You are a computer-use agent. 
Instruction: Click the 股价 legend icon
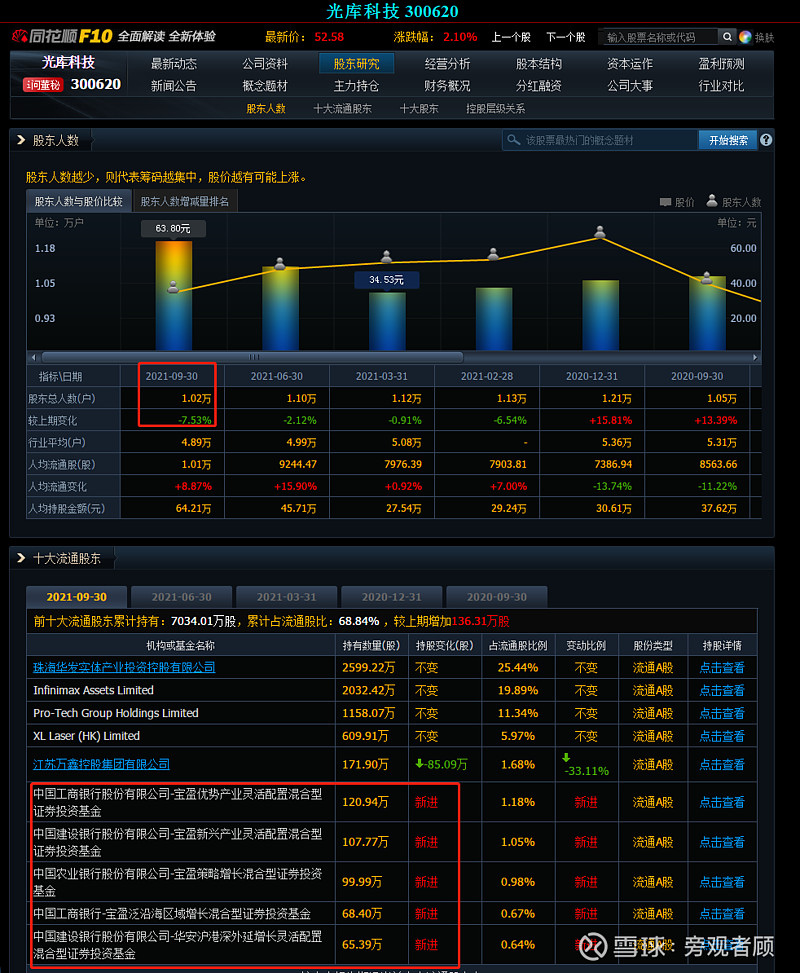665,202
